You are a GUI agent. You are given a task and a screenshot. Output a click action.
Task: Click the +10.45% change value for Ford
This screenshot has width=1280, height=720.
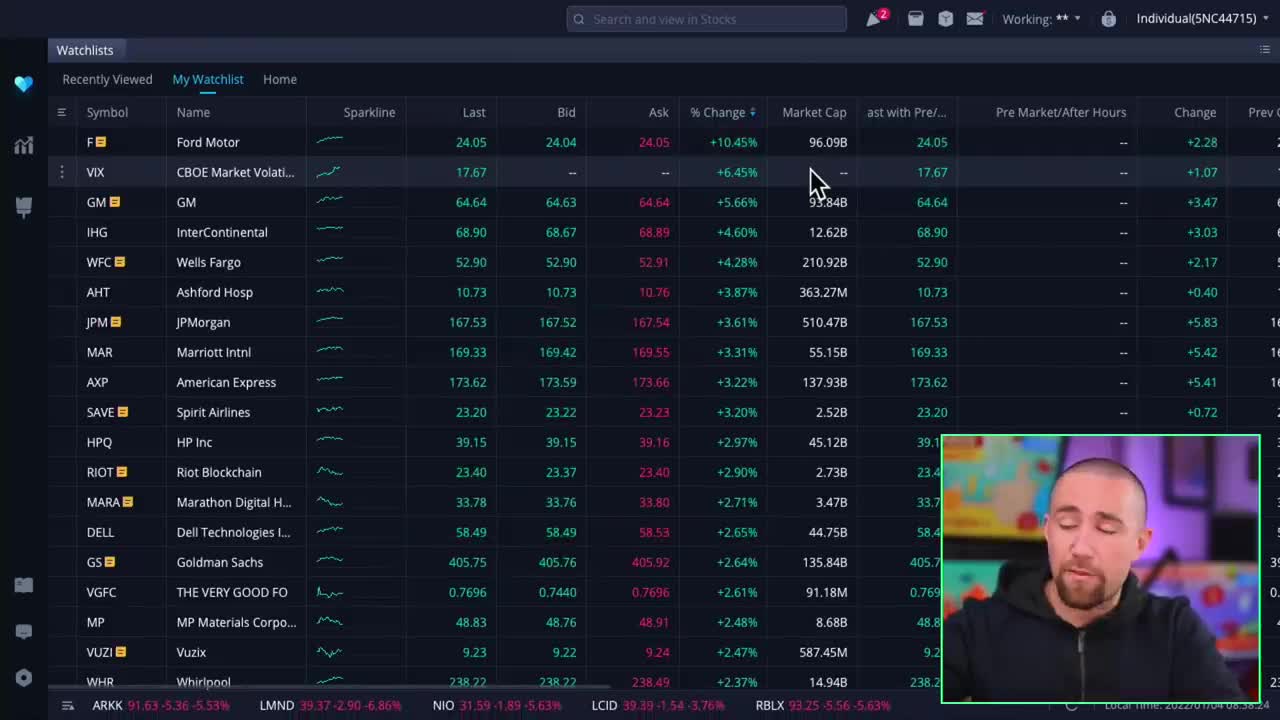click(x=733, y=142)
